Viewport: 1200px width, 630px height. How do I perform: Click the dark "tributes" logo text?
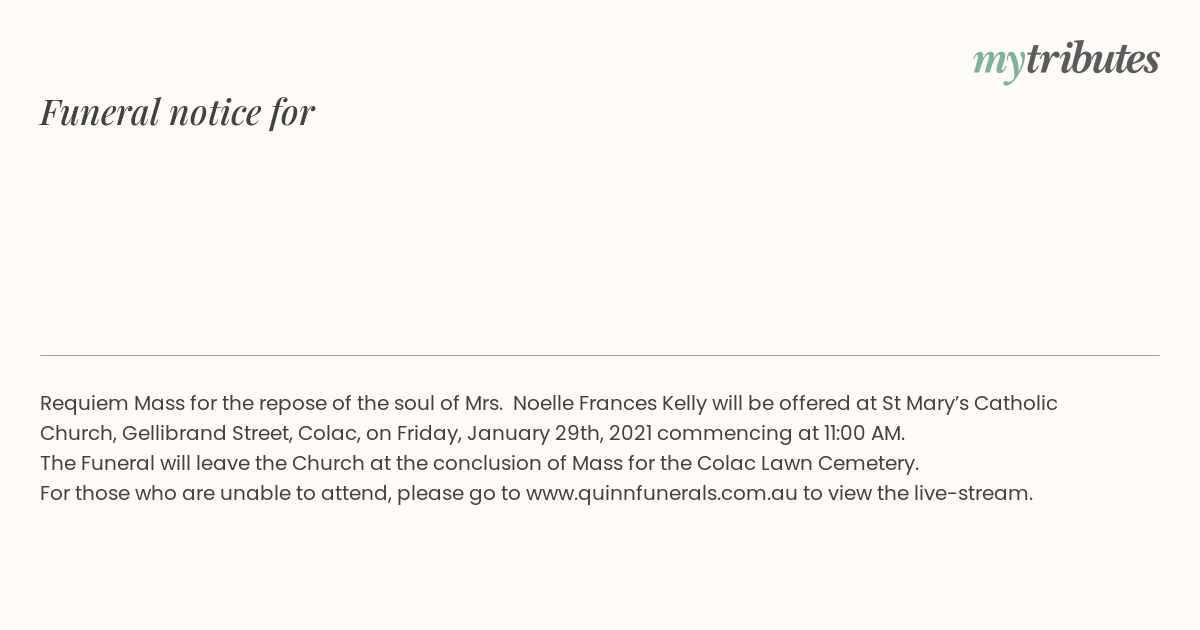[1092, 59]
